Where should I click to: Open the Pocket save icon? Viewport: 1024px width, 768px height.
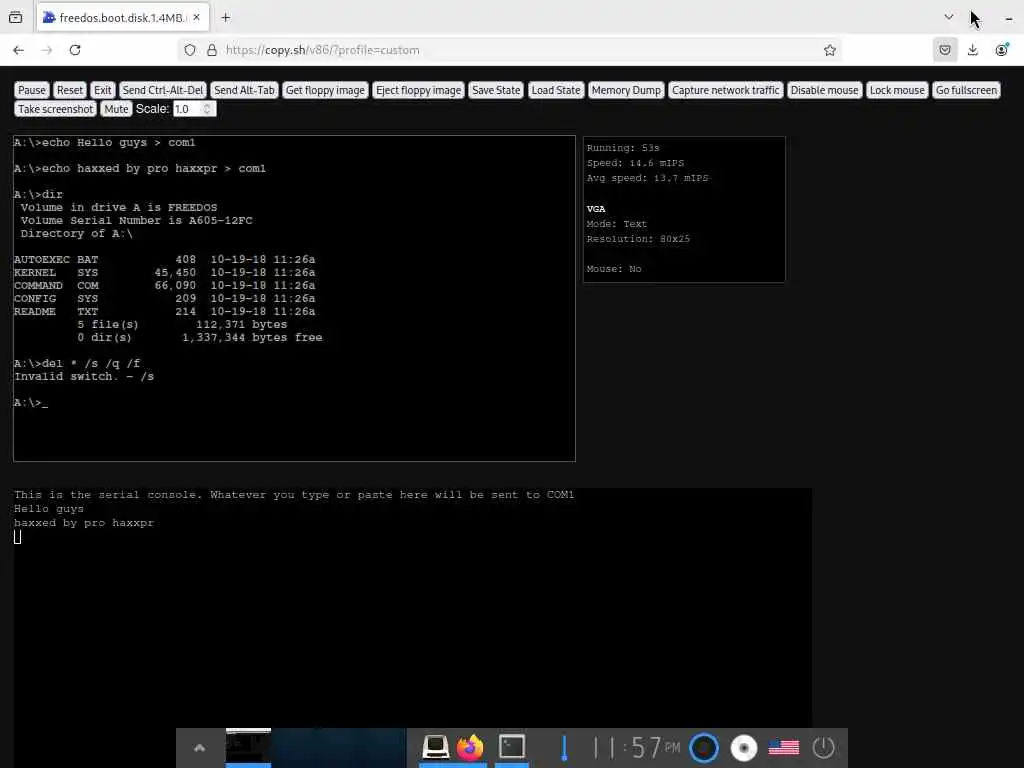[944, 50]
